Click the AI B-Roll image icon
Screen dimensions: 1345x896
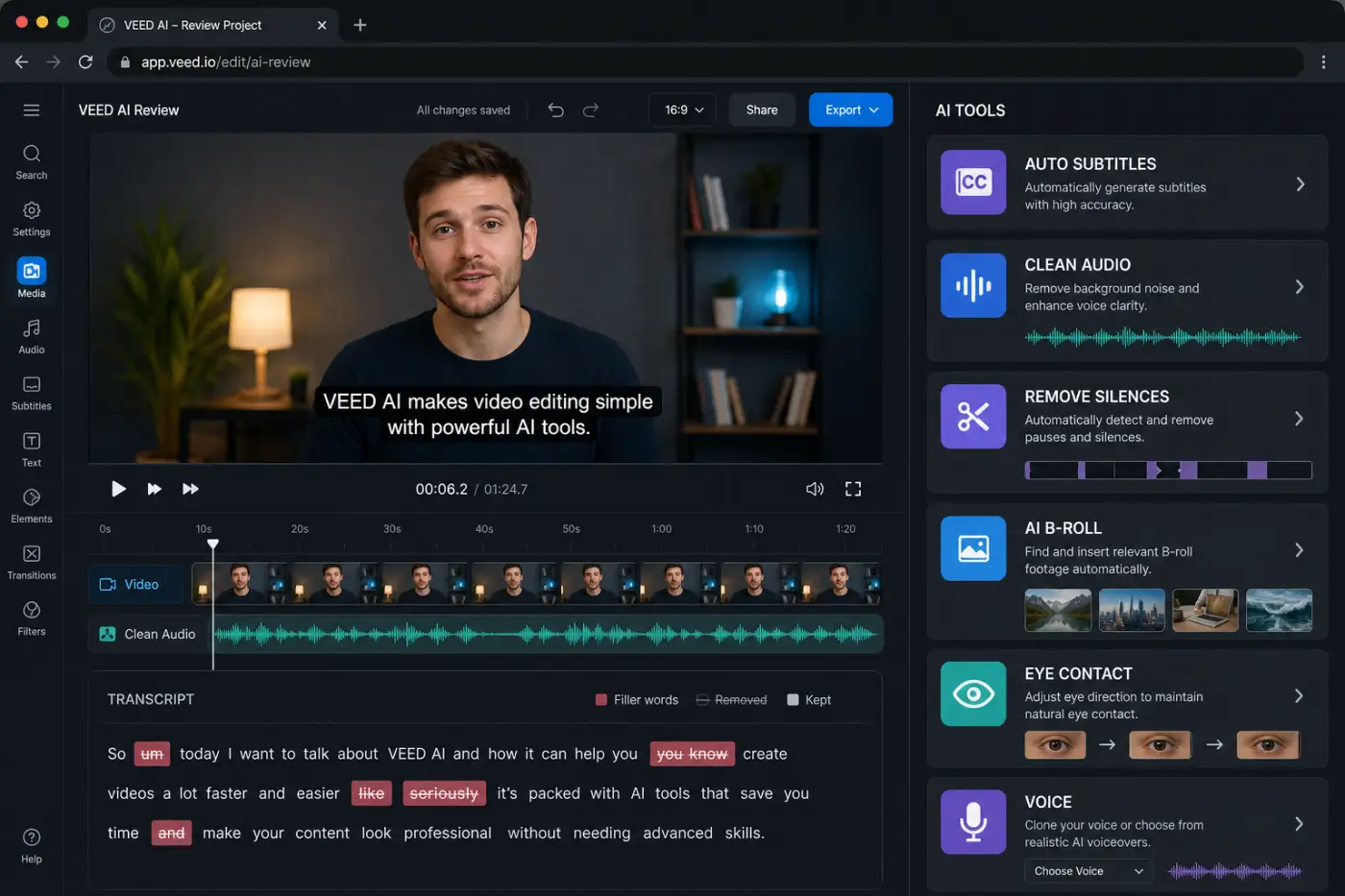[x=973, y=548]
